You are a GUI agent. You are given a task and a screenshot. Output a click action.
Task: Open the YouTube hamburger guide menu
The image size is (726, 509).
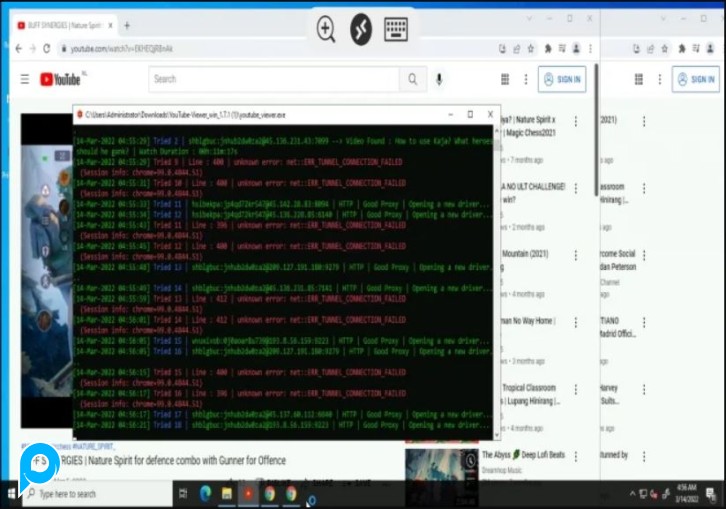click(x=24, y=79)
